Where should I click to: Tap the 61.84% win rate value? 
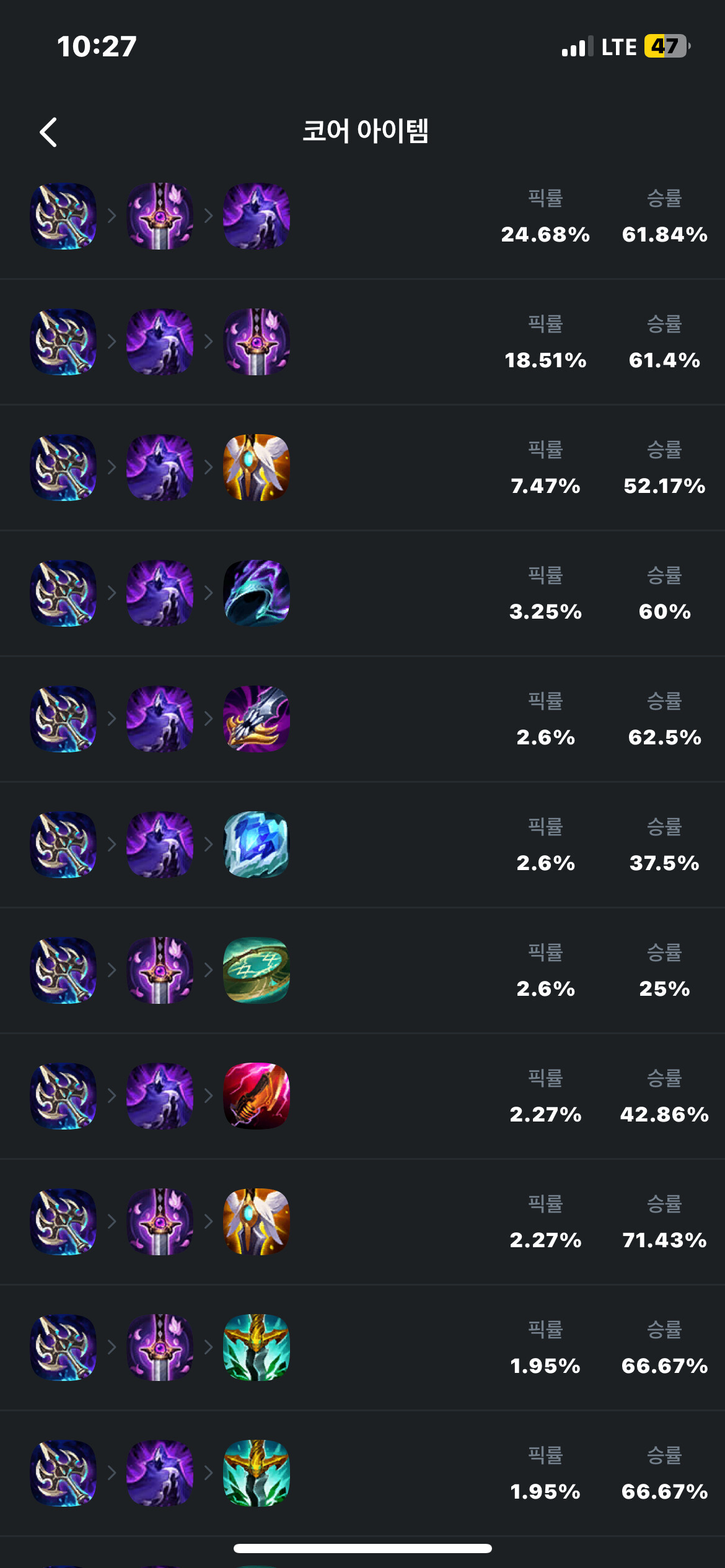[x=664, y=235]
